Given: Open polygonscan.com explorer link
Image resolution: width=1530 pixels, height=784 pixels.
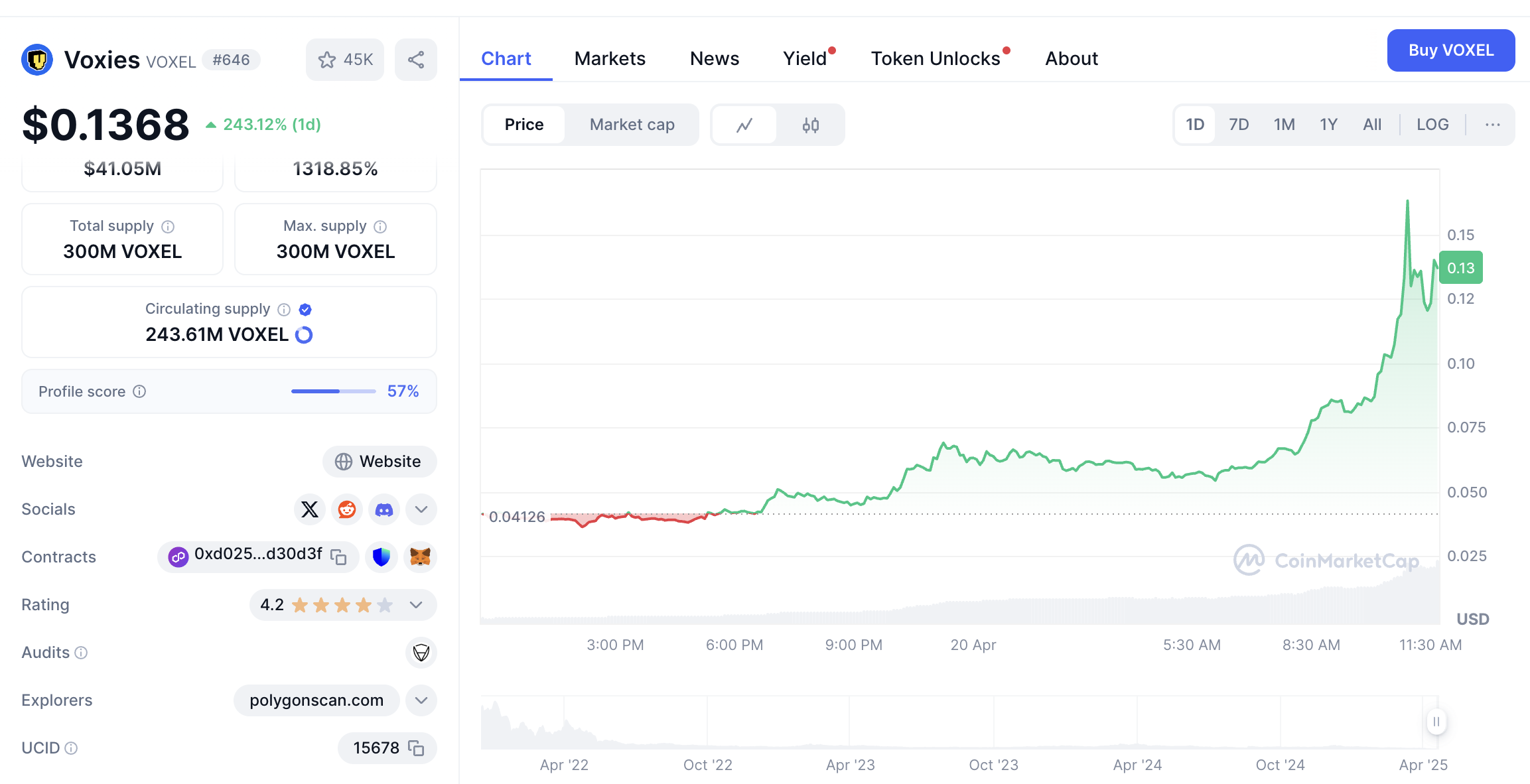Looking at the screenshot, I should [316, 700].
